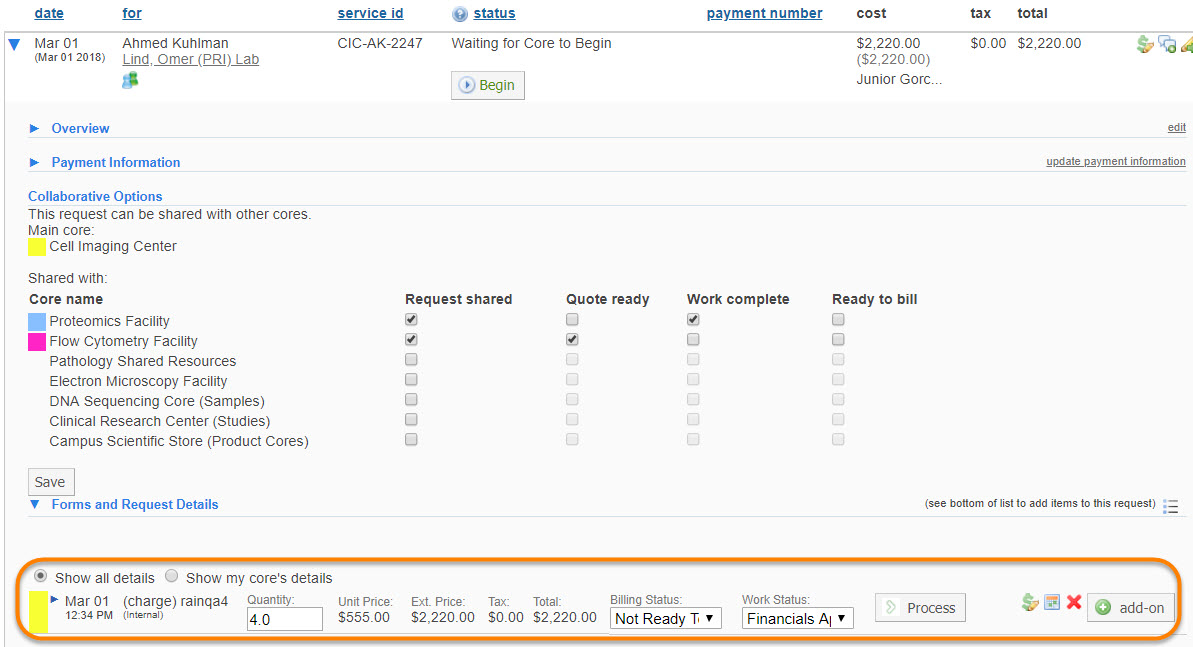Open the add comment speech bubbles icon
This screenshot has height=647, width=1193.
1167,44
